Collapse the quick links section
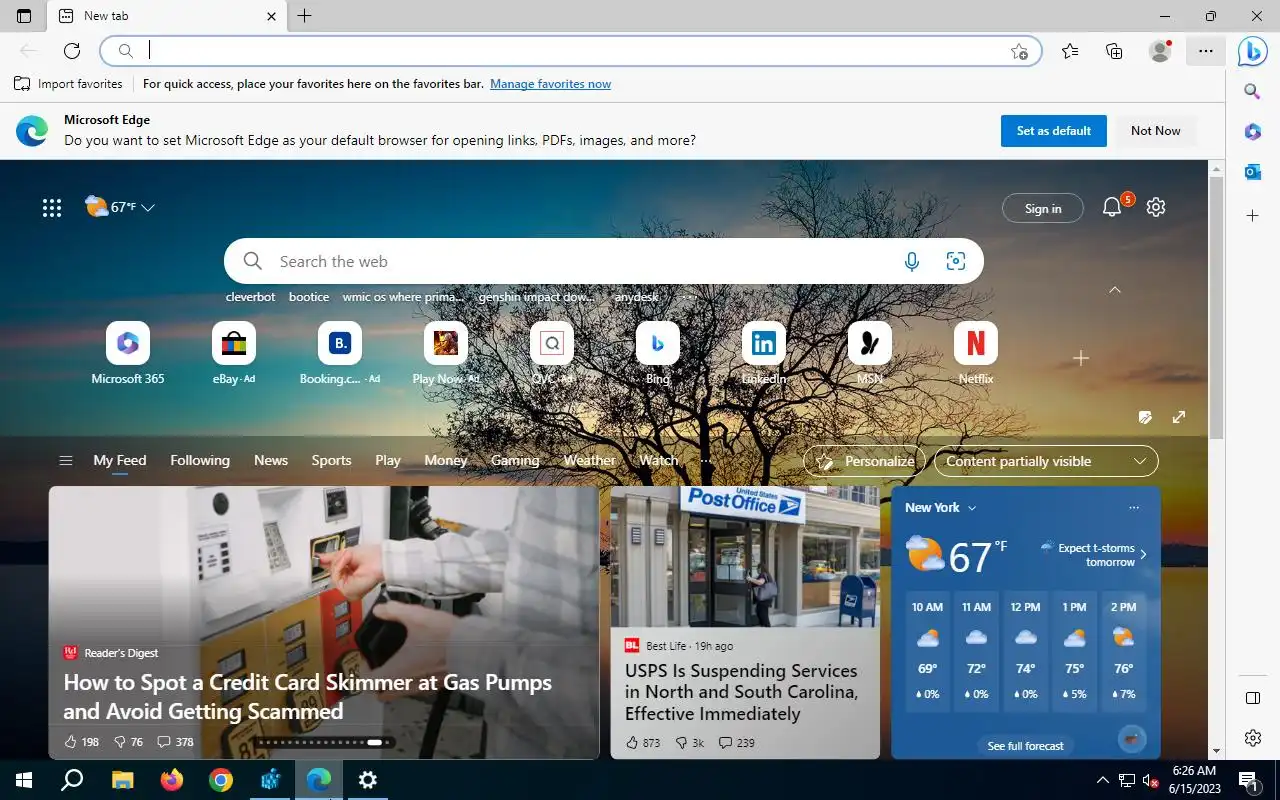The height and width of the screenshot is (800, 1280). pos(1115,290)
